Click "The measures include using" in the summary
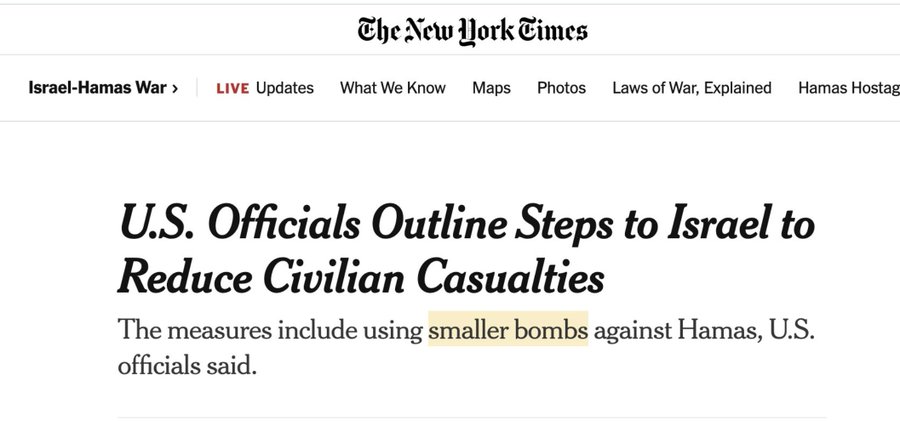This screenshot has width=900, height=421. coord(270,329)
